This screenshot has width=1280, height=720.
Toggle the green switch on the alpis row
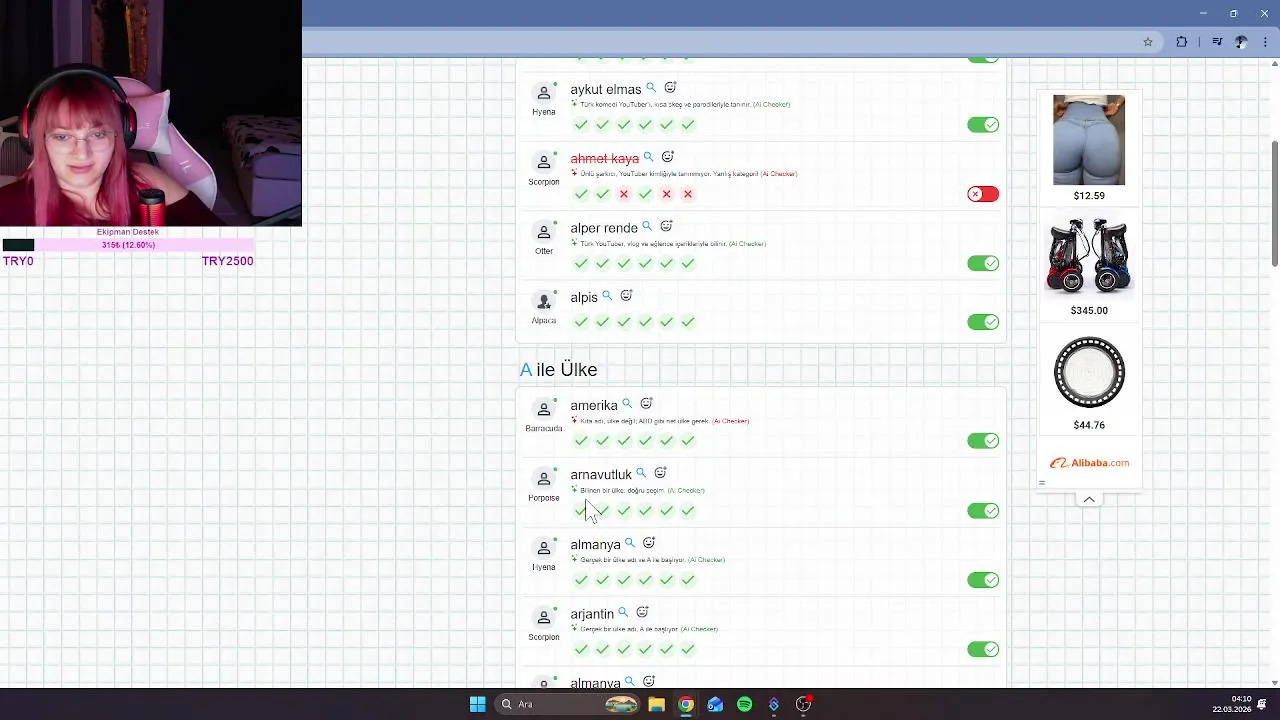983,322
